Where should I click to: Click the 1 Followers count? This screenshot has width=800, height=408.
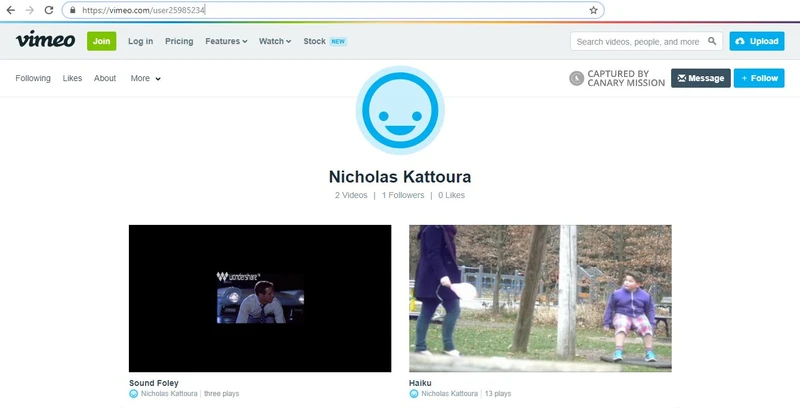(403, 195)
